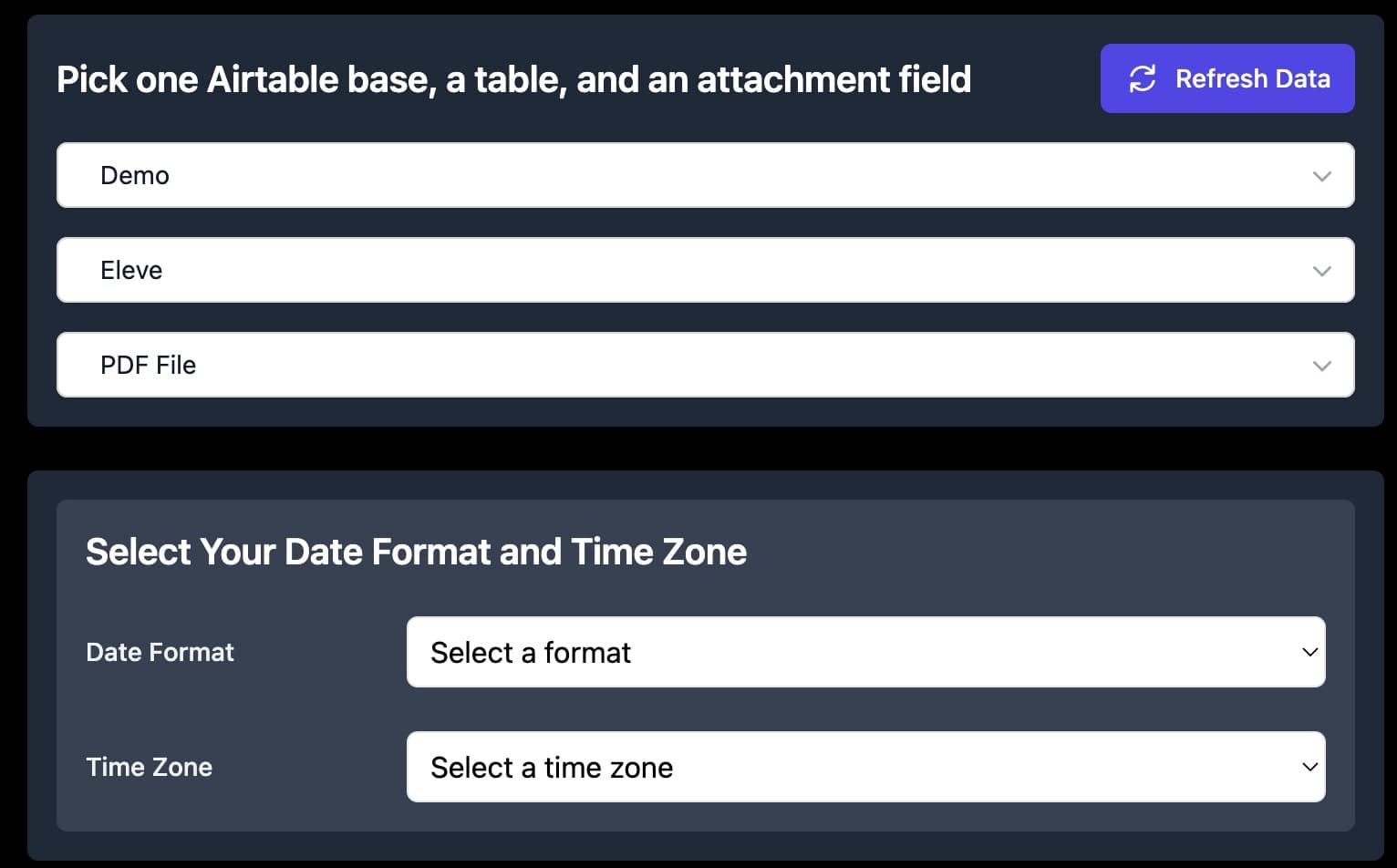Expand the Demo base chevron arrow
Image resolution: width=1397 pixels, height=868 pixels.
pos(1321,176)
